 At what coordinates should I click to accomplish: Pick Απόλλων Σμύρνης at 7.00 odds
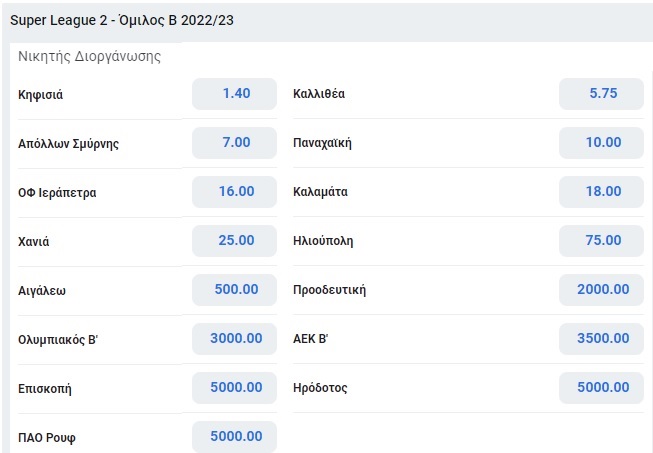pos(234,143)
